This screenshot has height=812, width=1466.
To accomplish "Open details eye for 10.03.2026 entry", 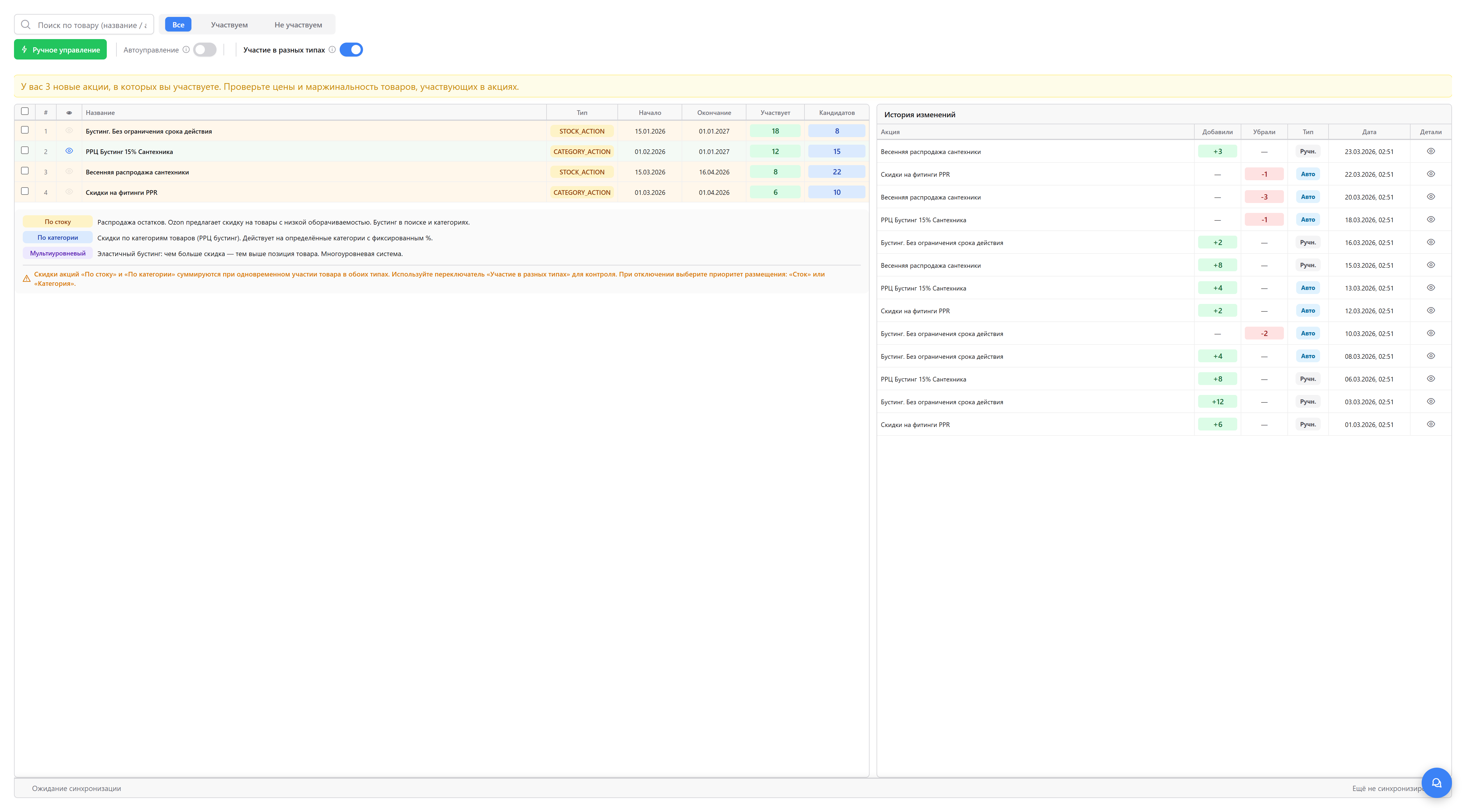I will [x=1430, y=333].
